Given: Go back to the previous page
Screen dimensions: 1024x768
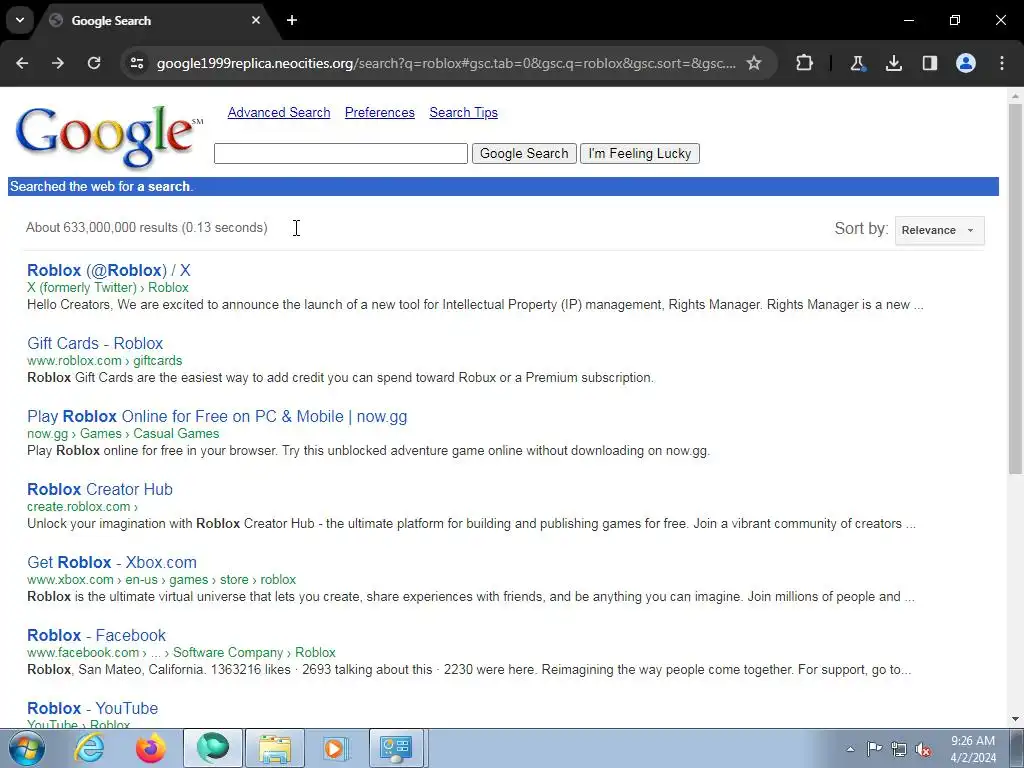Looking at the screenshot, I should pyautogui.click(x=22, y=63).
